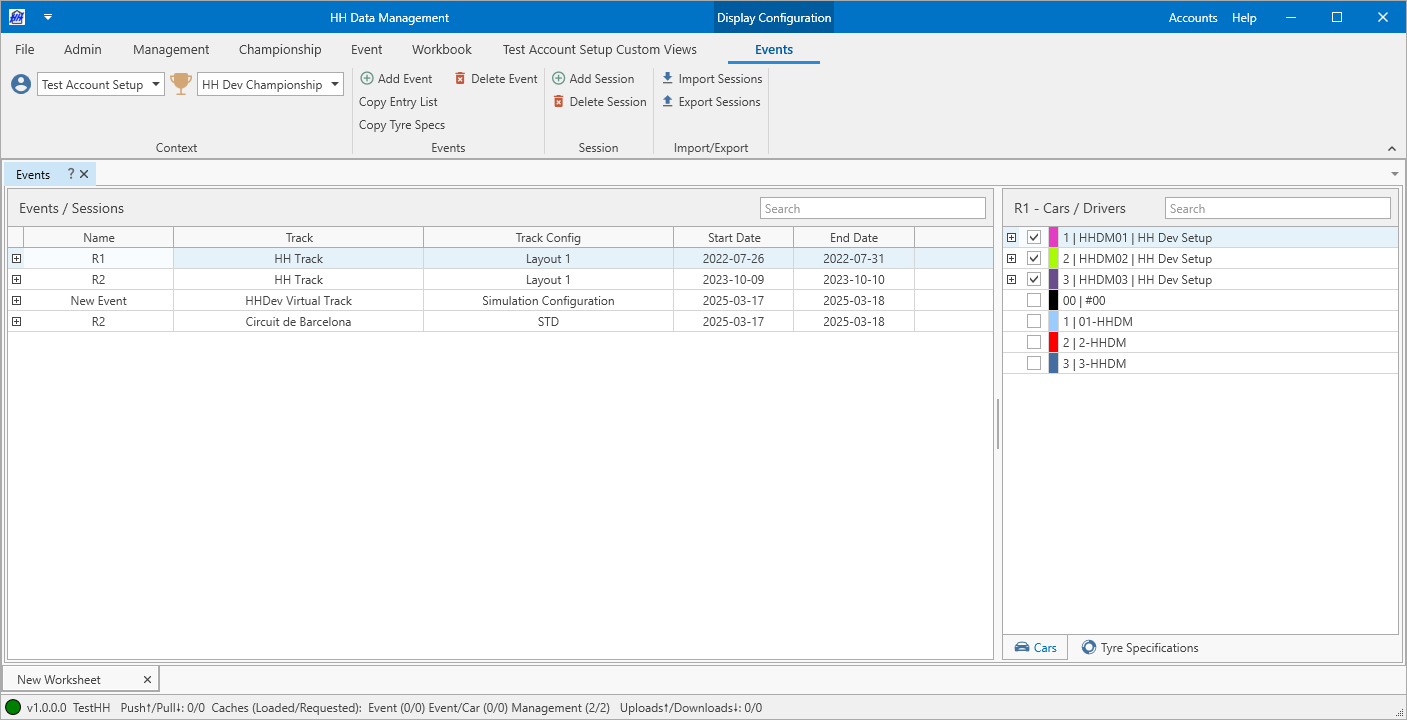Click the Add Session plus icon
The width and height of the screenshot is (1407, 720).
(559, 79)
